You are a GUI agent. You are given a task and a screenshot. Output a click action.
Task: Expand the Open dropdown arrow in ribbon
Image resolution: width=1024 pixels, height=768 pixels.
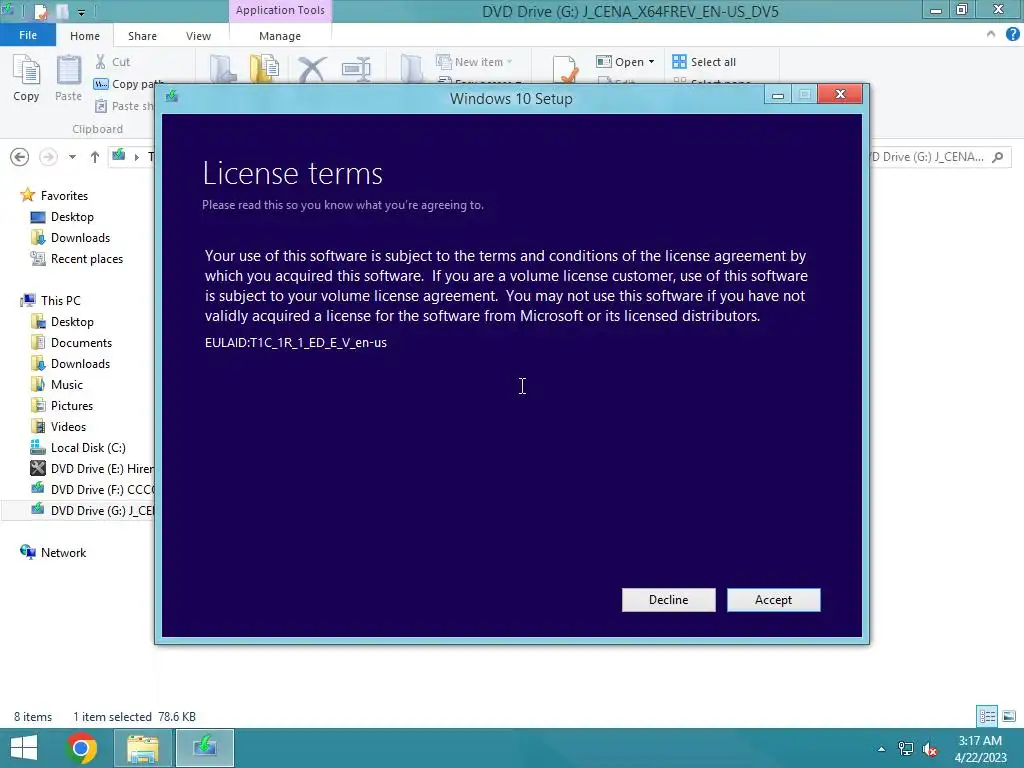[651, 62]
